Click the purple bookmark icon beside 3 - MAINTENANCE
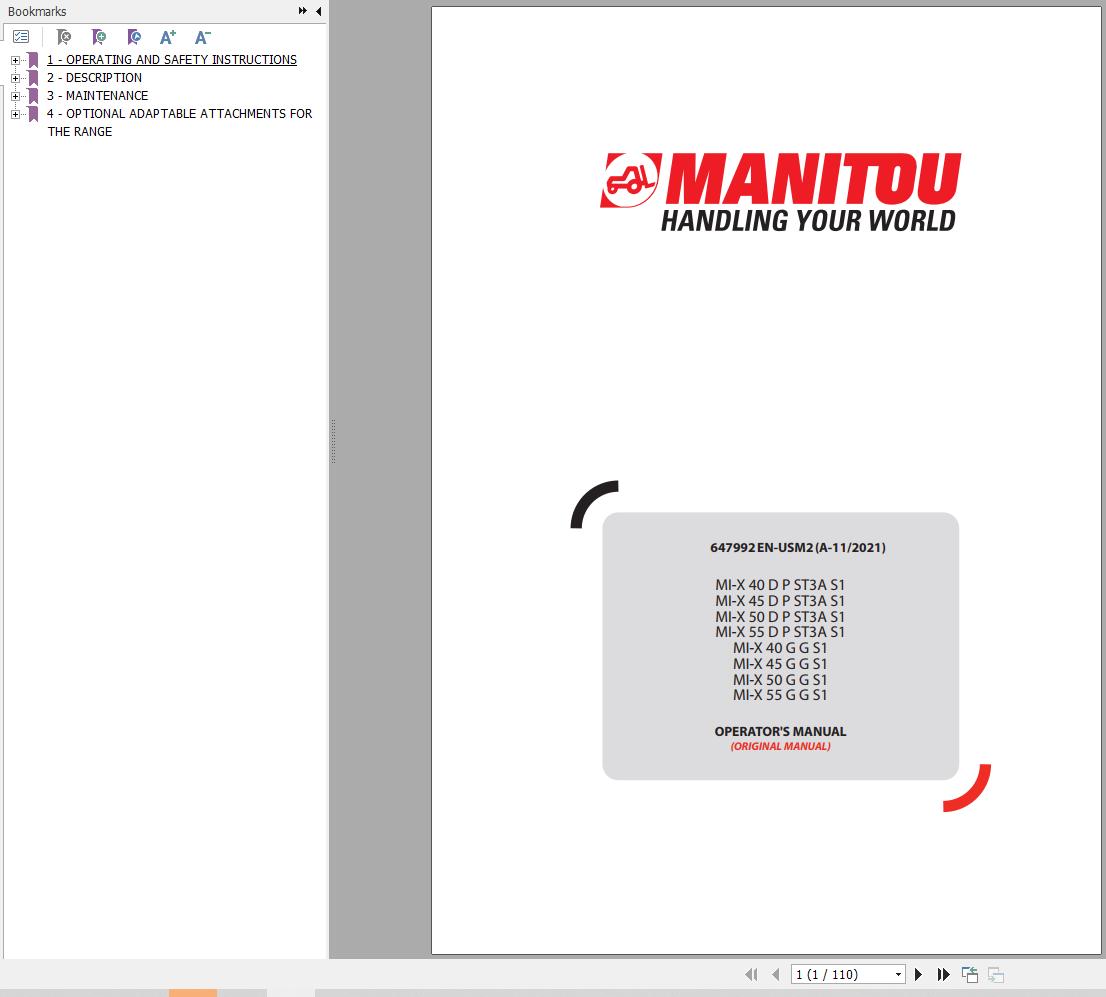The width and height of the screenshot is (1106, 997). [x=33, y=95]
